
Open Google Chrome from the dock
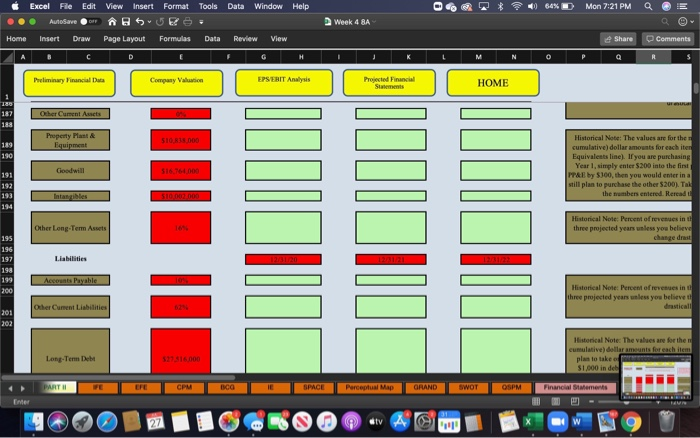click(x=631, y=421)
